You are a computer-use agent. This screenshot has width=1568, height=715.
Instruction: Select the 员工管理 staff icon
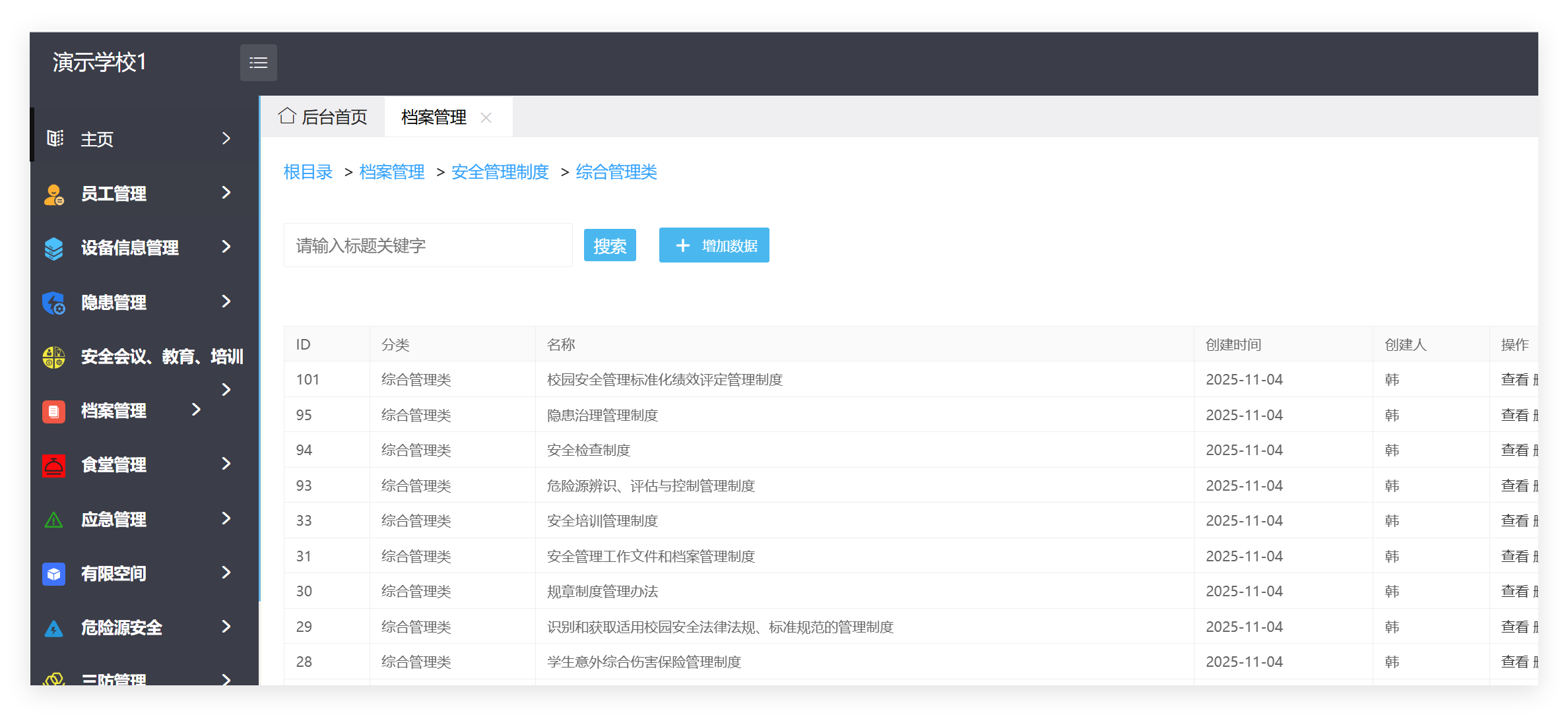point(53,193)
